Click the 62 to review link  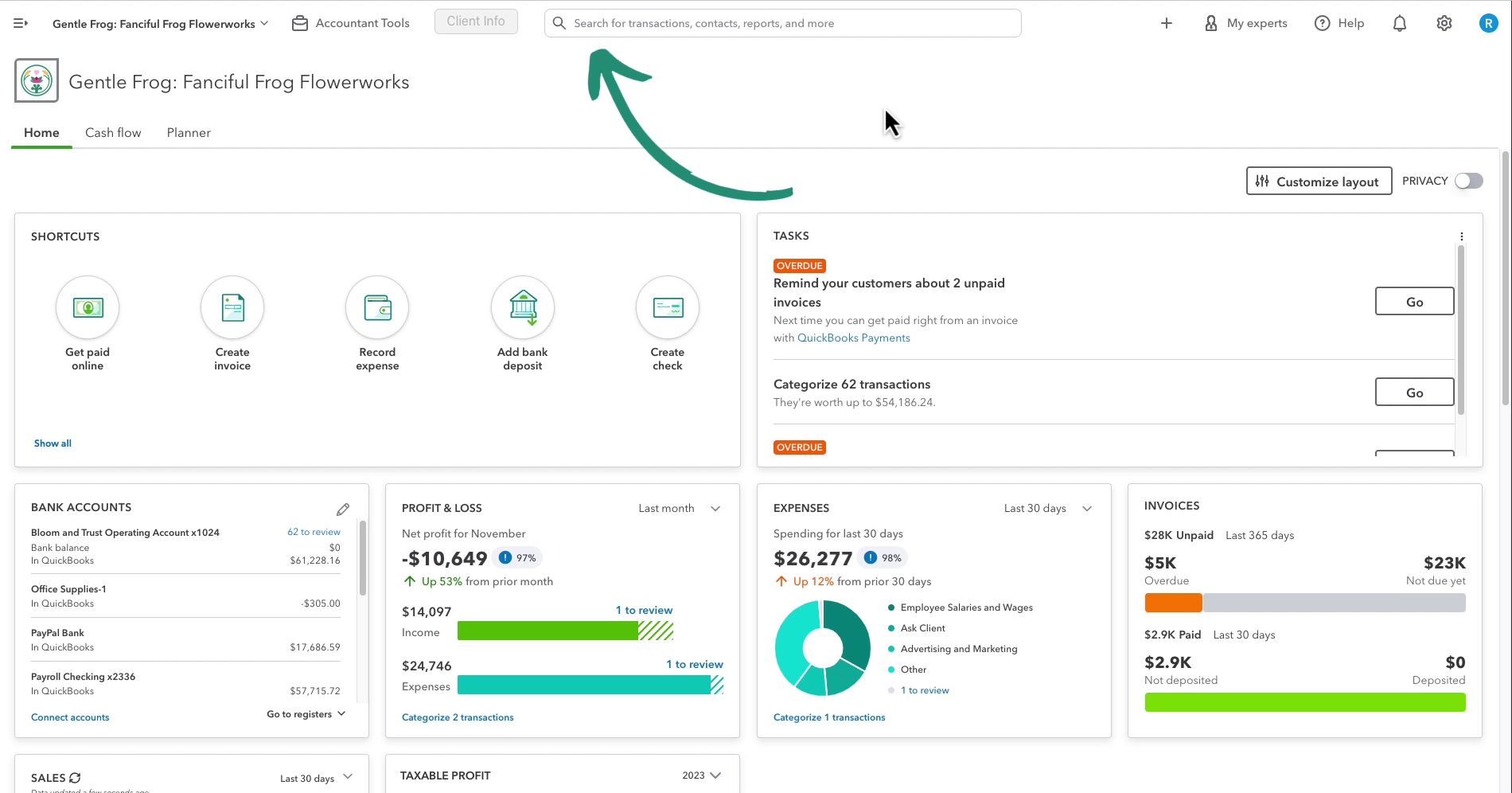[314, 532]
